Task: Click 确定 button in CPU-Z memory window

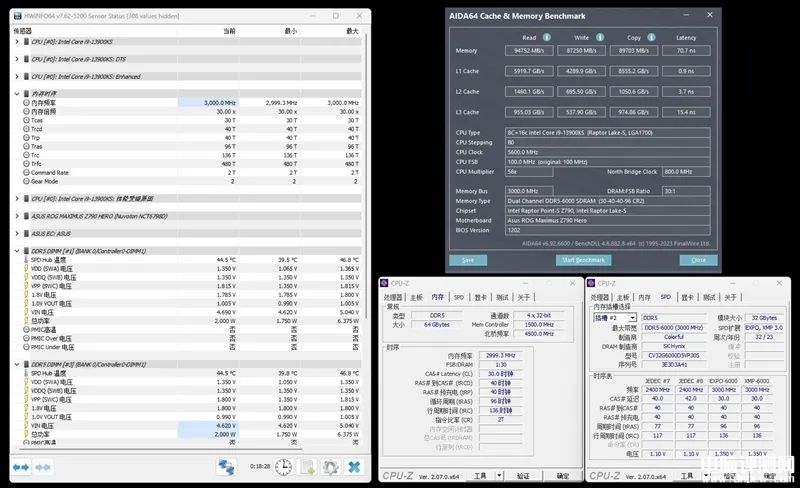Action: [x=563, y=476]
